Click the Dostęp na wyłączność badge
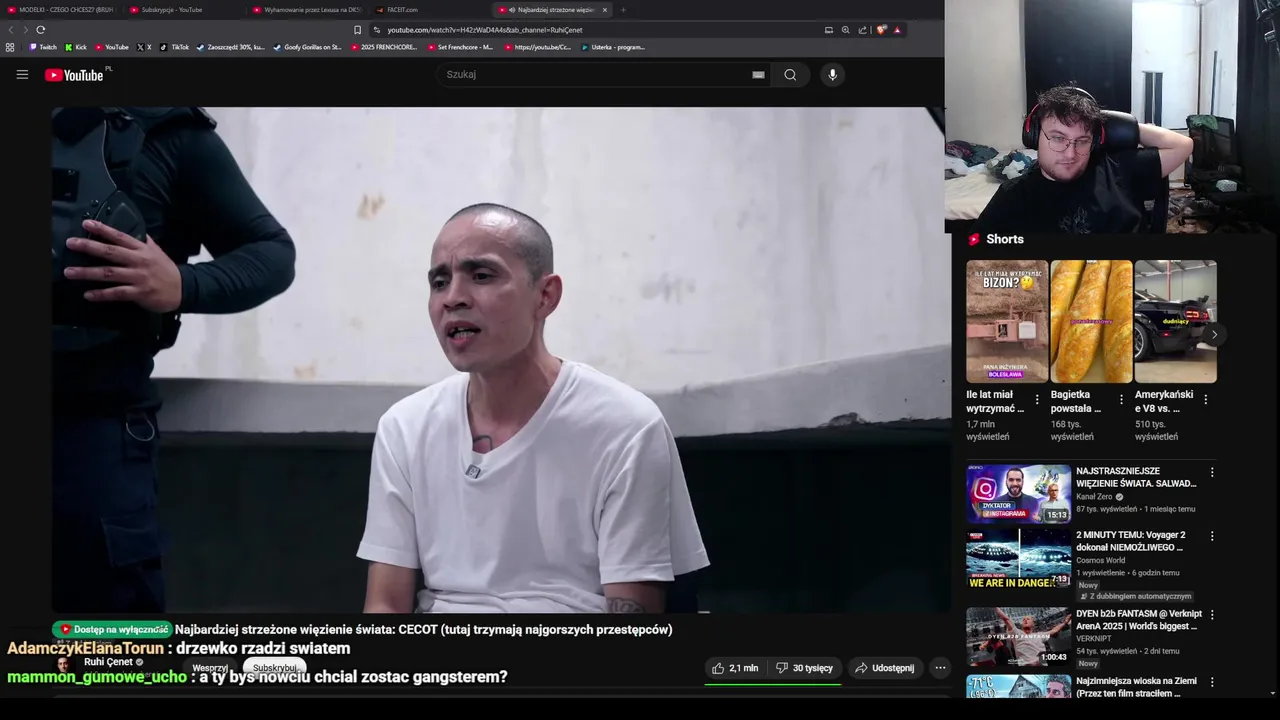Viewport: 1280px width, 720px height. click(x=113, y=630)
